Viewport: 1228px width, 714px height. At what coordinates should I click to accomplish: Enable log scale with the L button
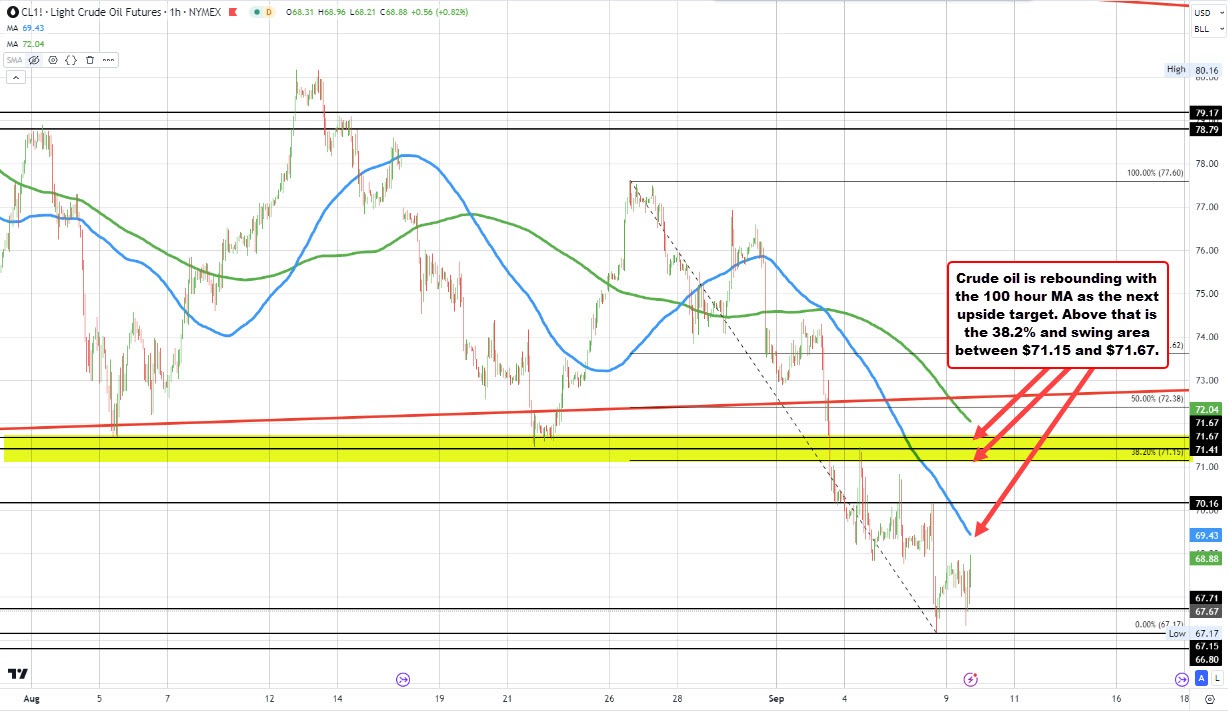click(1218, 679)
